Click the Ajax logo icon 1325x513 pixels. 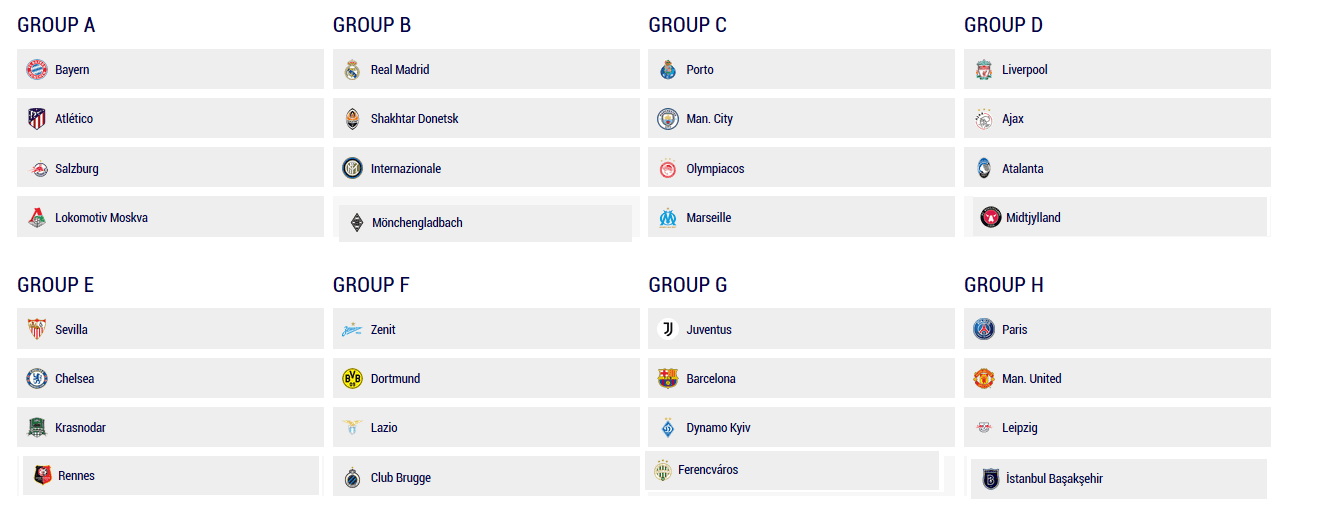(x=984, y=119)
